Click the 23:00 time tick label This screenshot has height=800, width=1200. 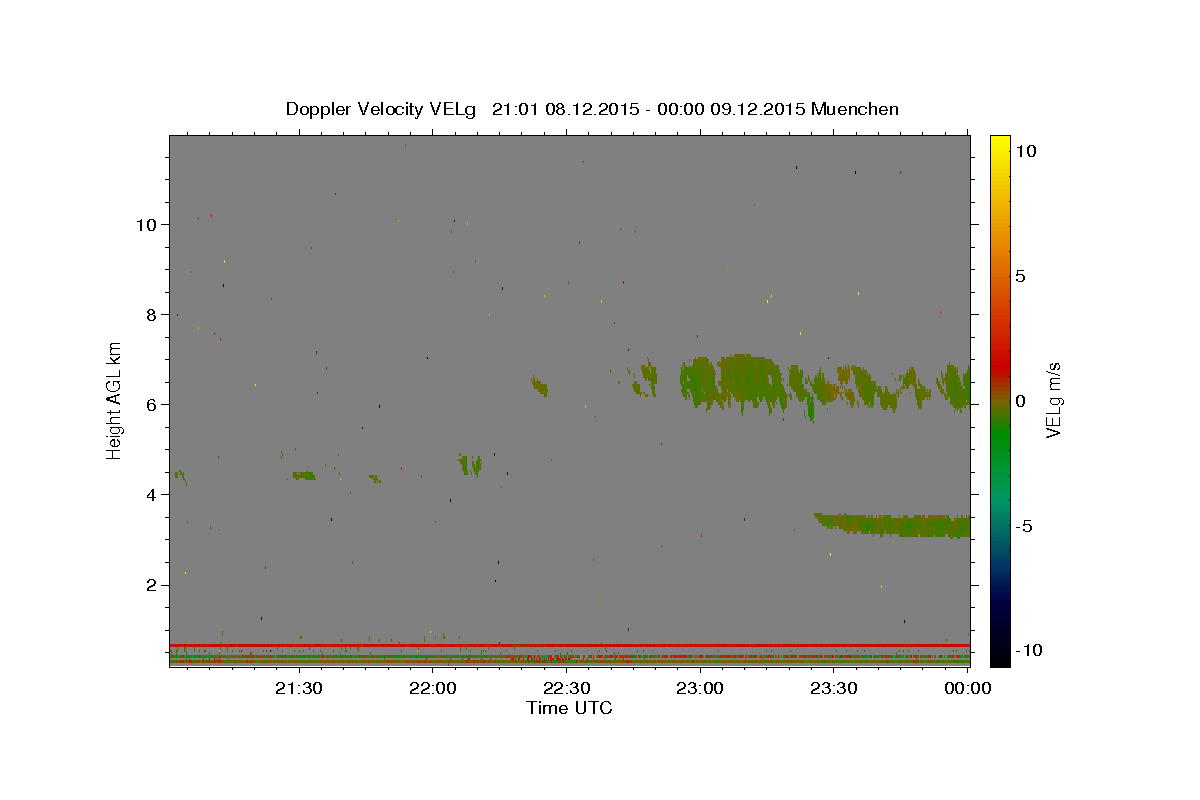(x=700, y=688)
